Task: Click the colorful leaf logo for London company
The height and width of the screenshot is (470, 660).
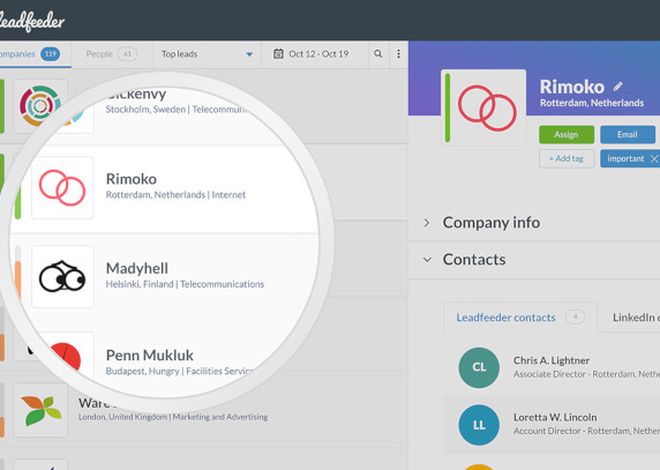Action: [x=41, y=409]
